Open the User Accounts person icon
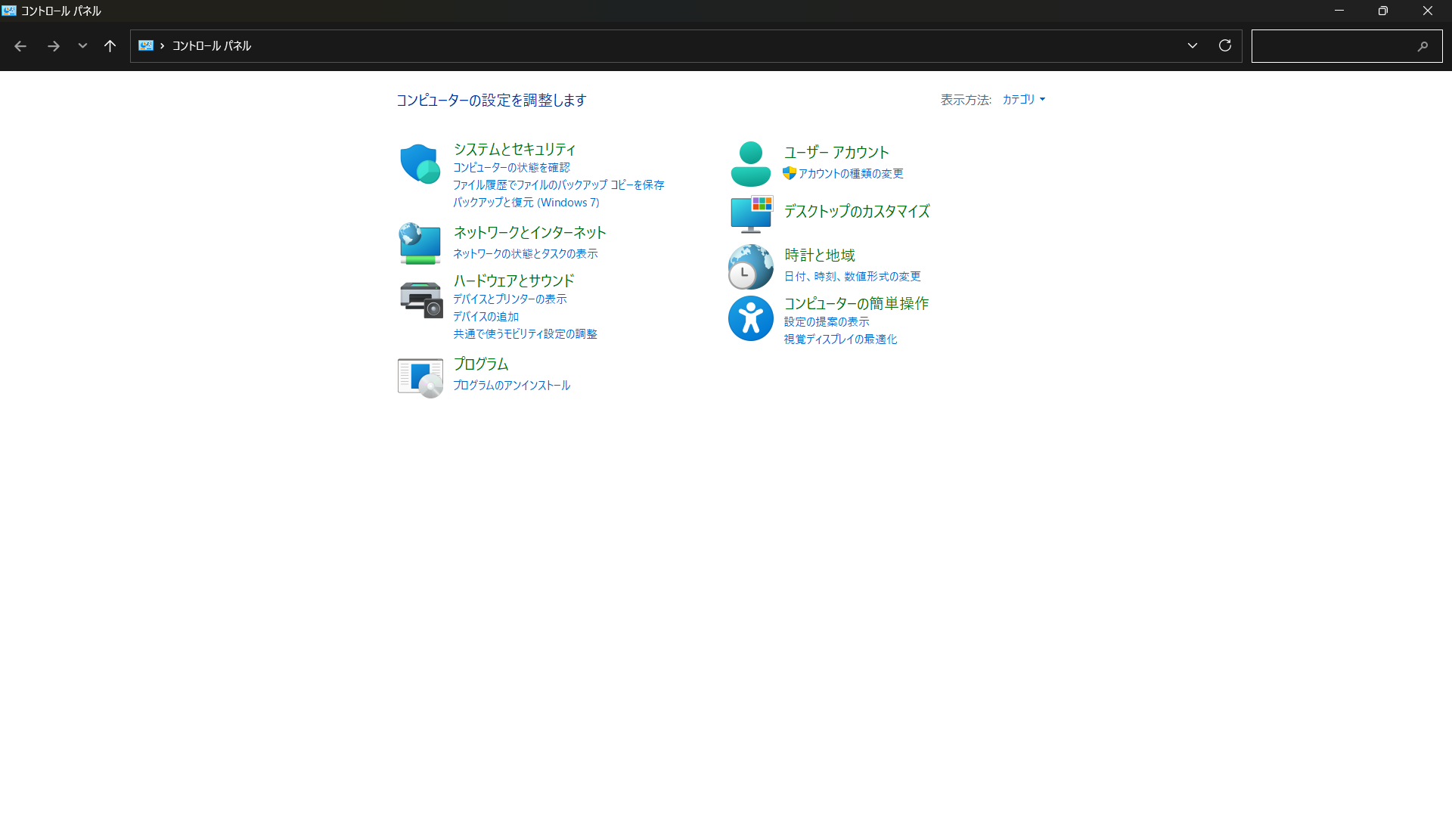Viewport: 1452px width, 840px height. pyautogui.click(x=750, y=164)
